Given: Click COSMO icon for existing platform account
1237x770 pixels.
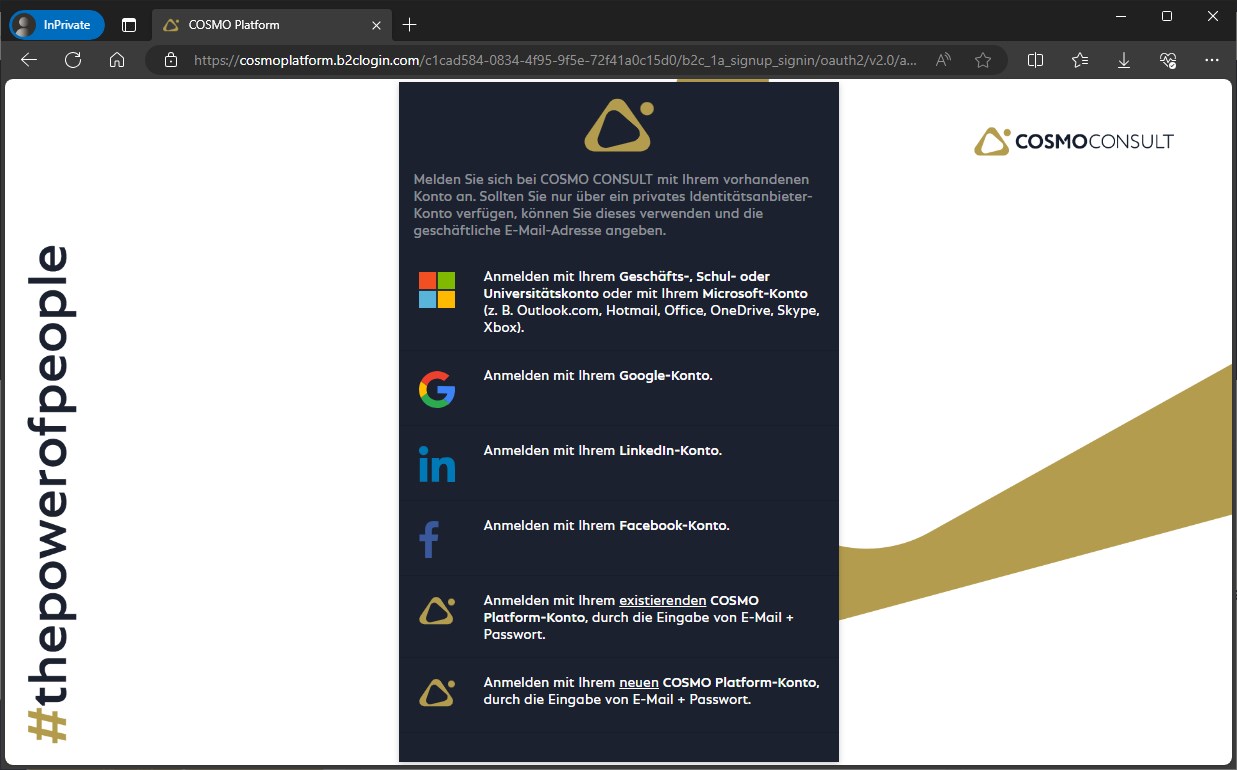Looking at the screenshot, I should 437,611.
